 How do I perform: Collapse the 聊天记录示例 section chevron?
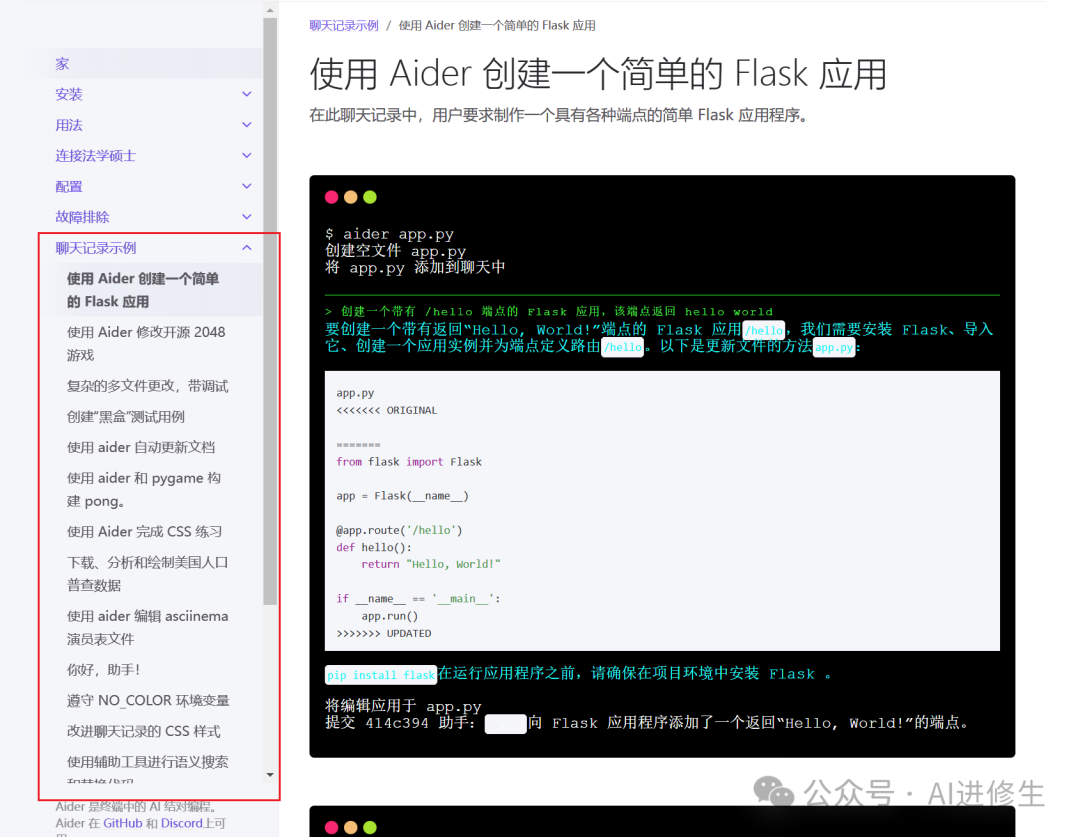coord(247,248)
